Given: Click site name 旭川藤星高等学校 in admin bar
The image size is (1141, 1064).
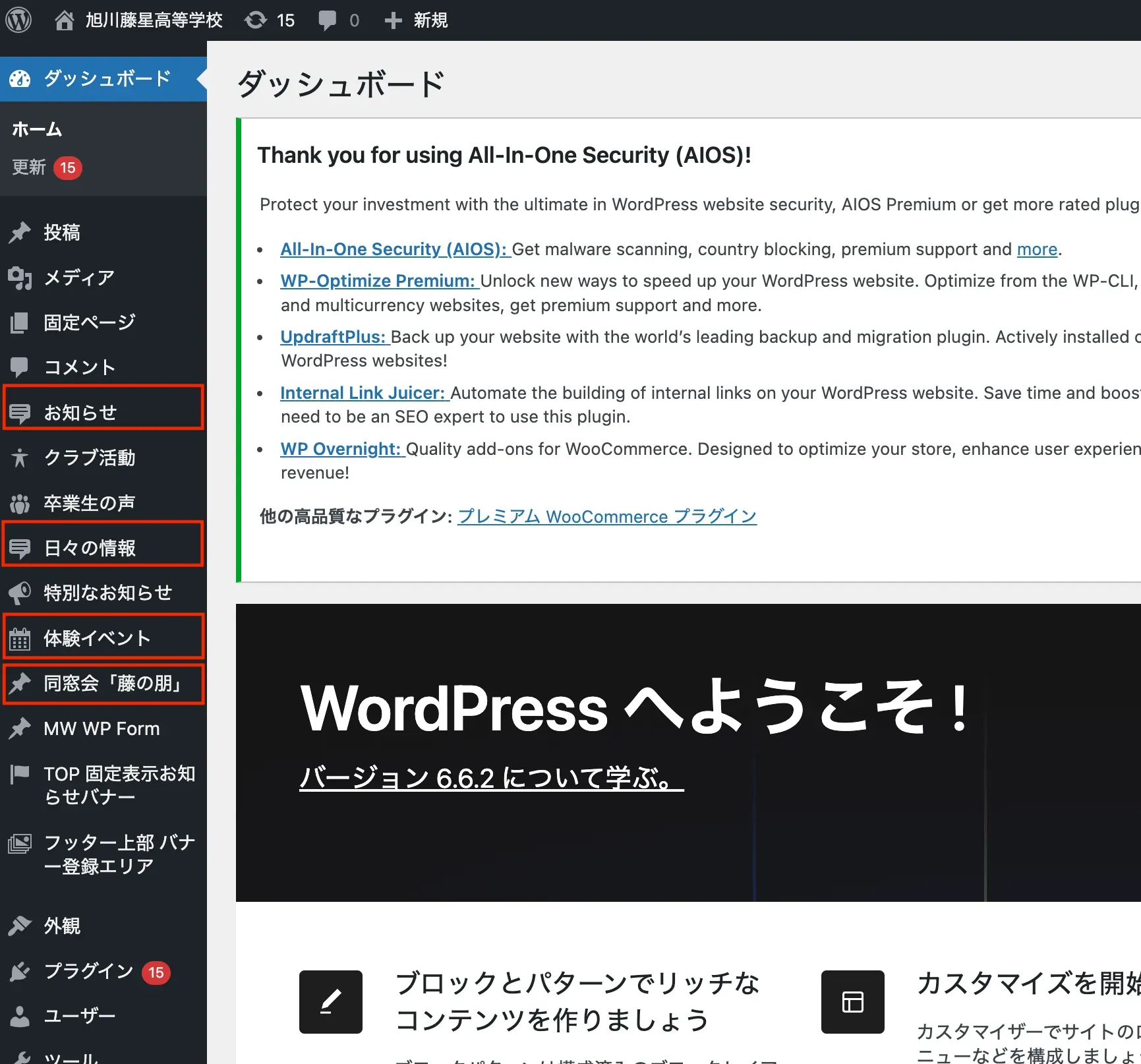Looking at the screenshot, I should [154, 20].
